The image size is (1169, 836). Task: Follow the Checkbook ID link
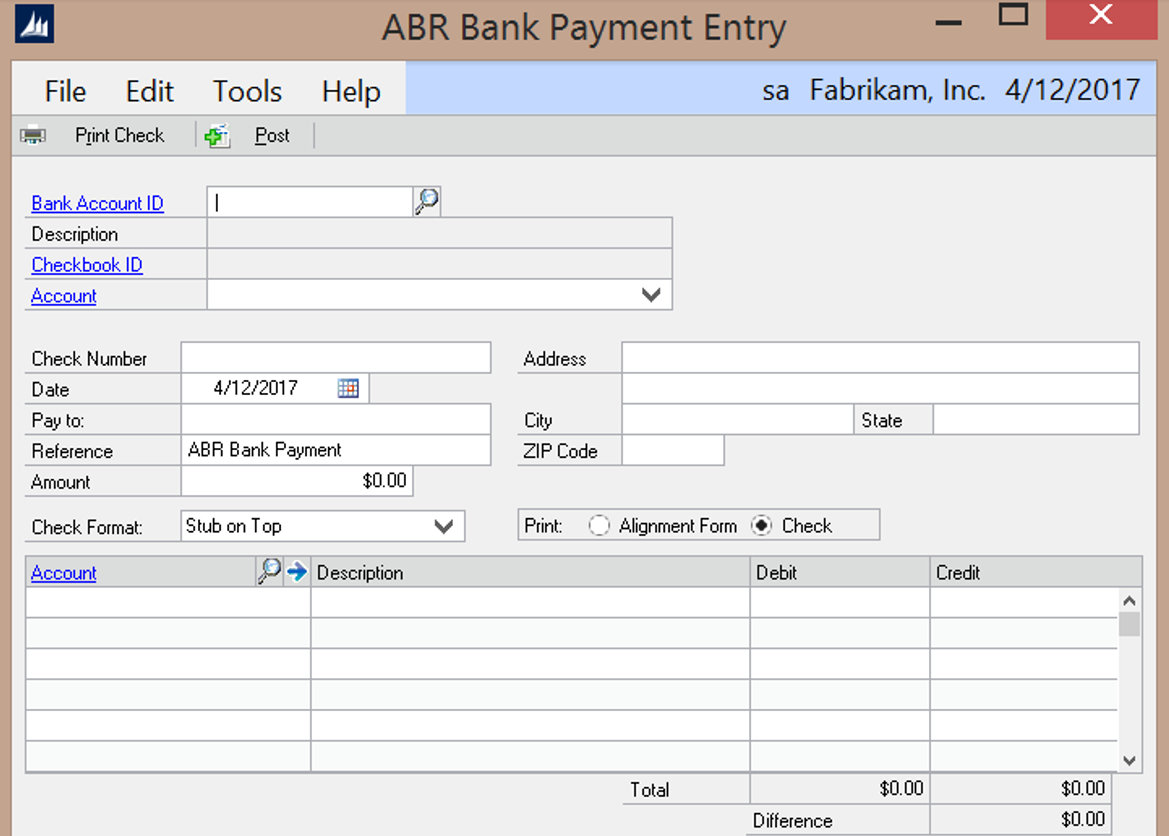tap(87, 265)
